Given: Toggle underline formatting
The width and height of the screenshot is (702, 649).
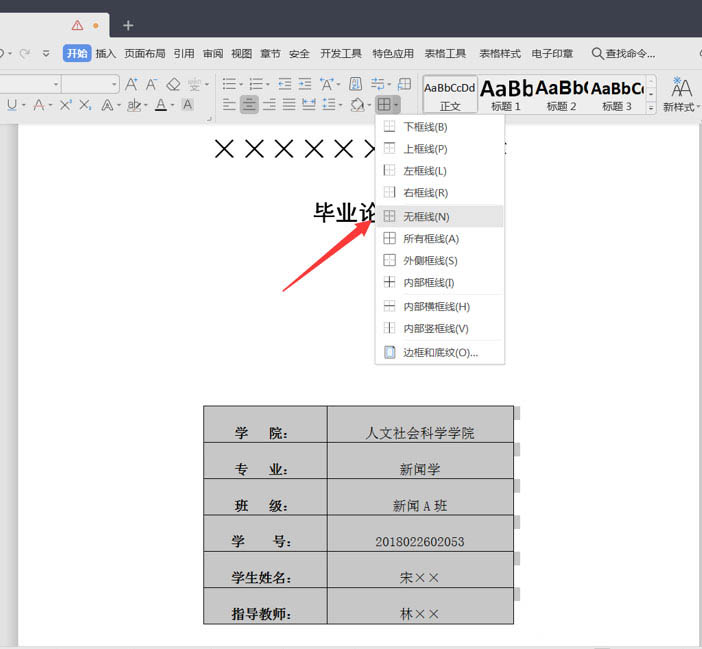Looking at the screenshot, I should tap(12, 105).
